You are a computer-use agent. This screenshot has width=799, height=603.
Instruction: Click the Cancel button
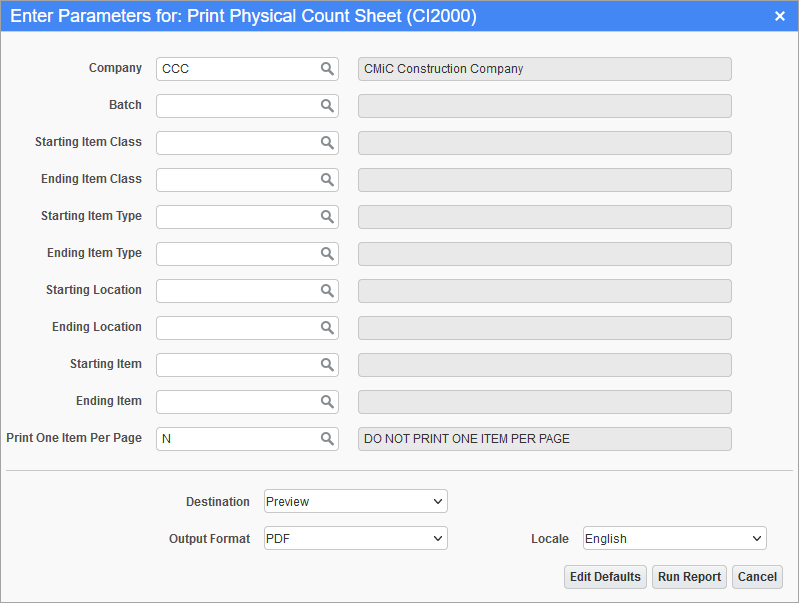point(757,577)
